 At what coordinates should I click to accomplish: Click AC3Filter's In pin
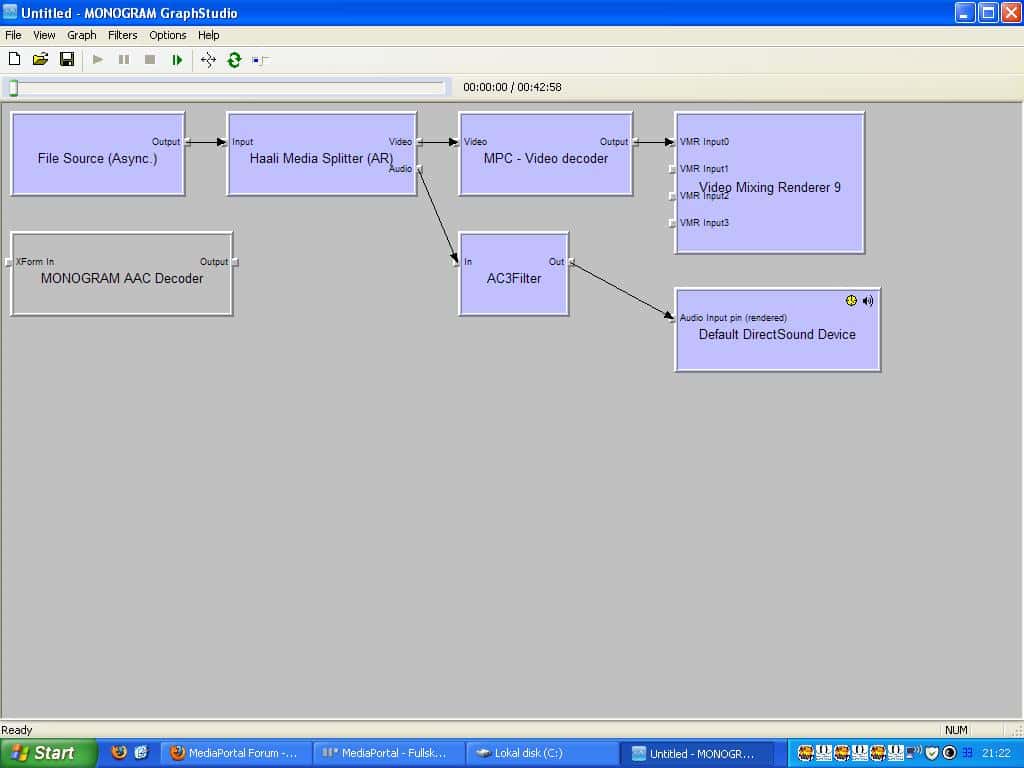click(456, 262)
